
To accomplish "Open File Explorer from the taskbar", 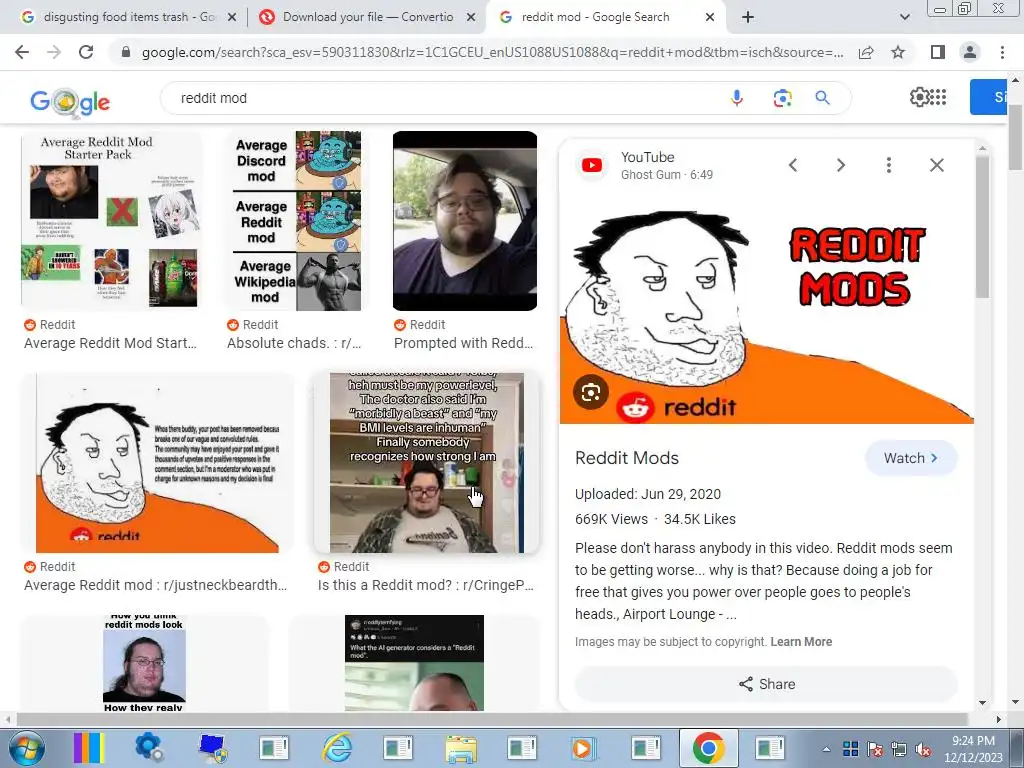I will click(461, 748).
